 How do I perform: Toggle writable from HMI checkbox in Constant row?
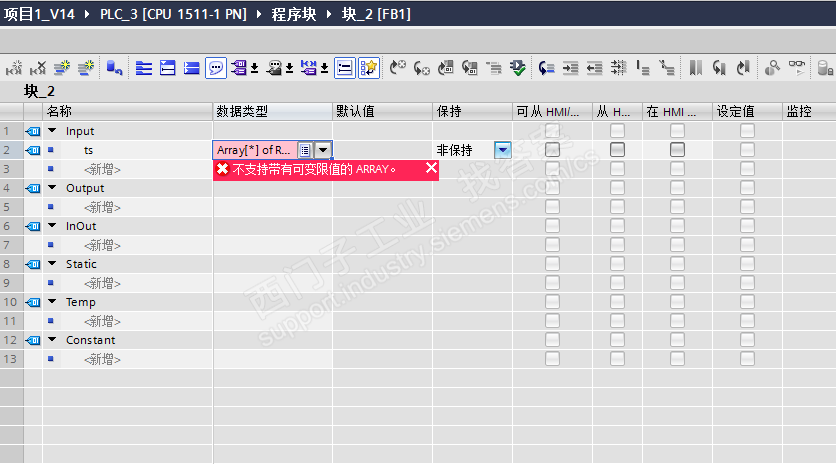pyautogui.click(x=617, y=340)
